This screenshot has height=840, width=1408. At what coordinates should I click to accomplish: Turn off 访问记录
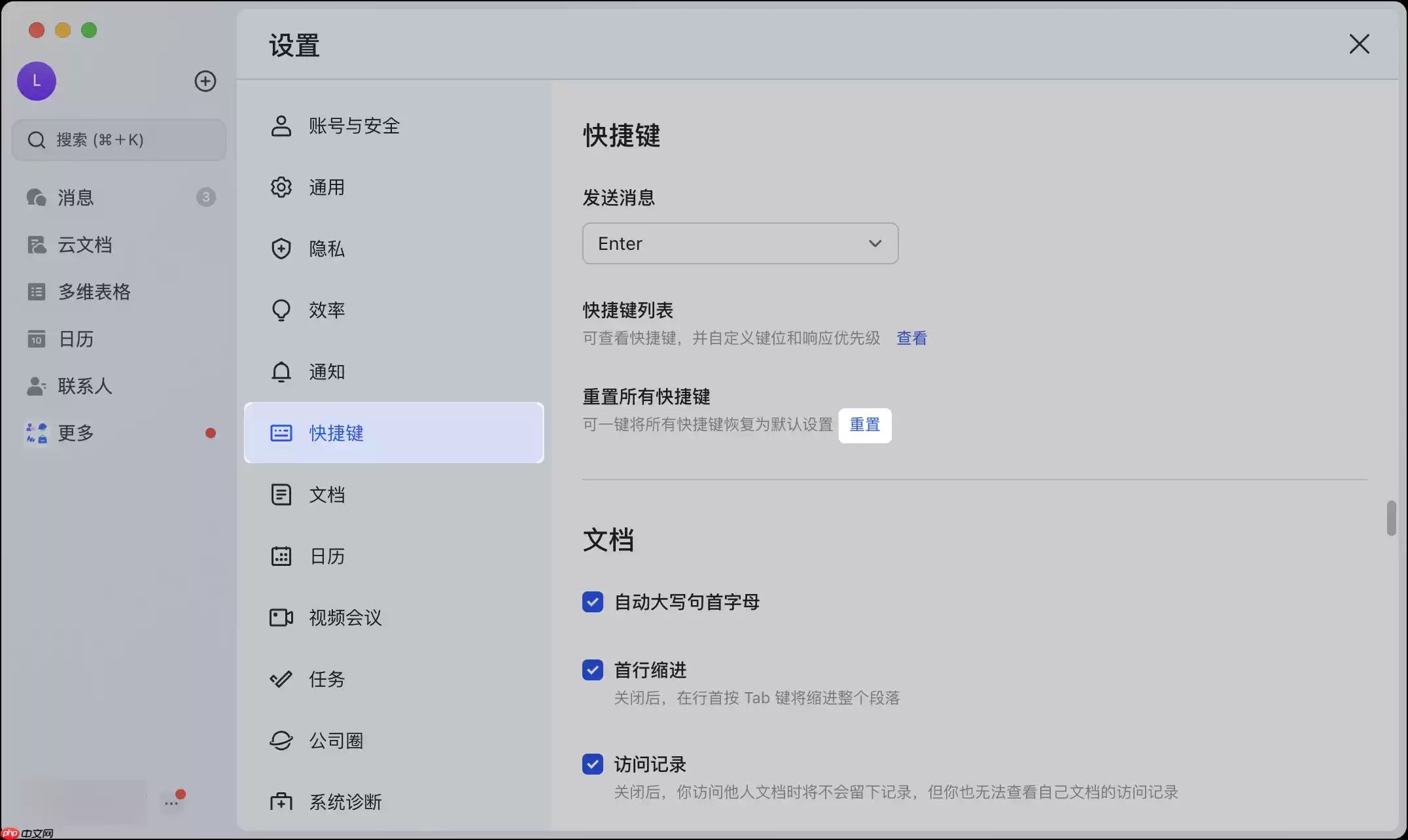coord(592,763)
